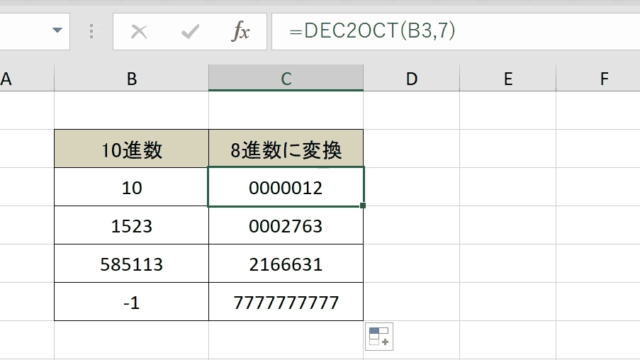Select column F header
The width and height of the screenshot is (640, 360).
pyautogui.click(x=598, y=78)
